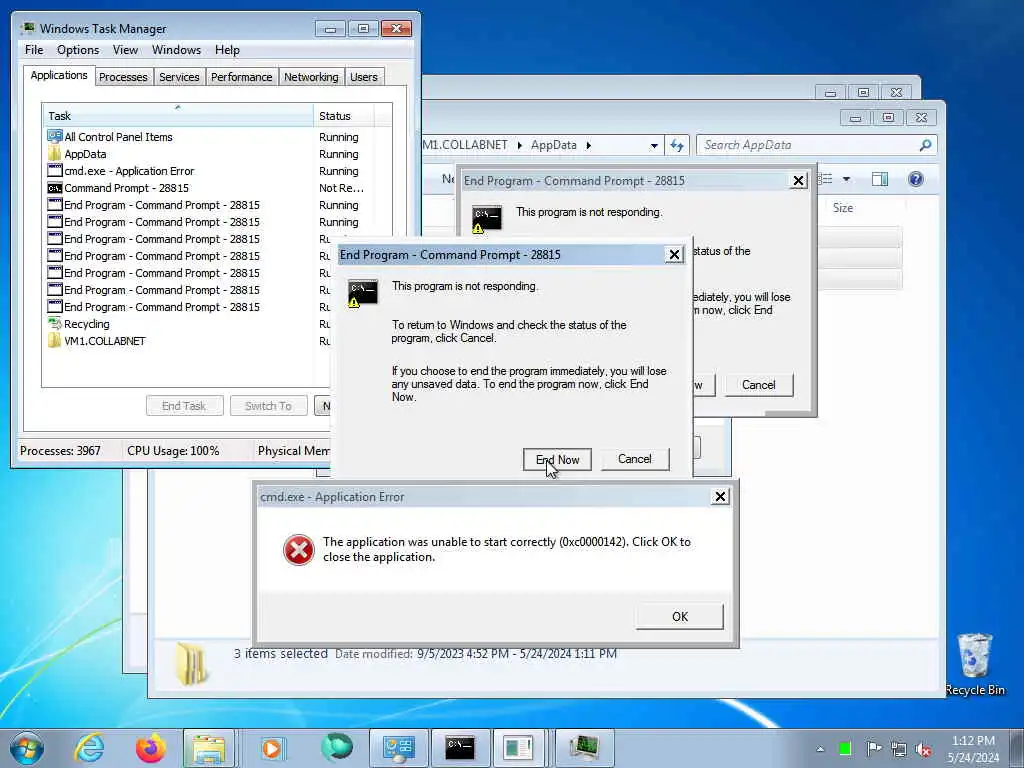Sort tasks by the Task column header
Image resolution: width=1024 pixels, height=768 pixels.
coord(178,116)
